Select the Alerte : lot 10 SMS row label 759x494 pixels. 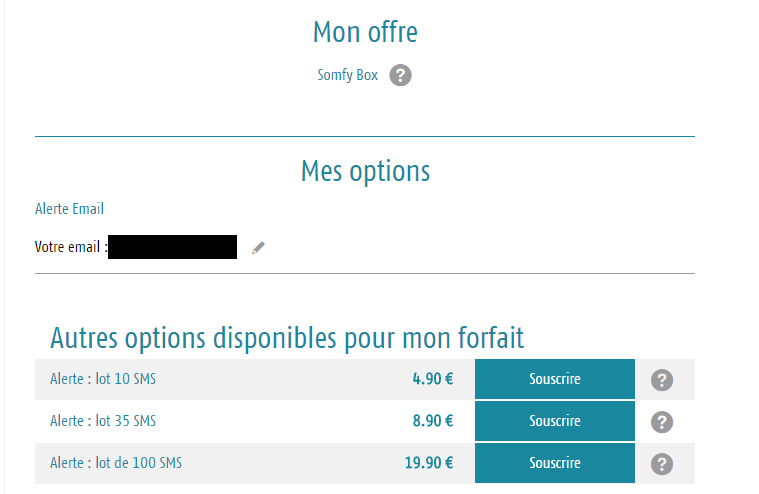(x=103, y=379)
